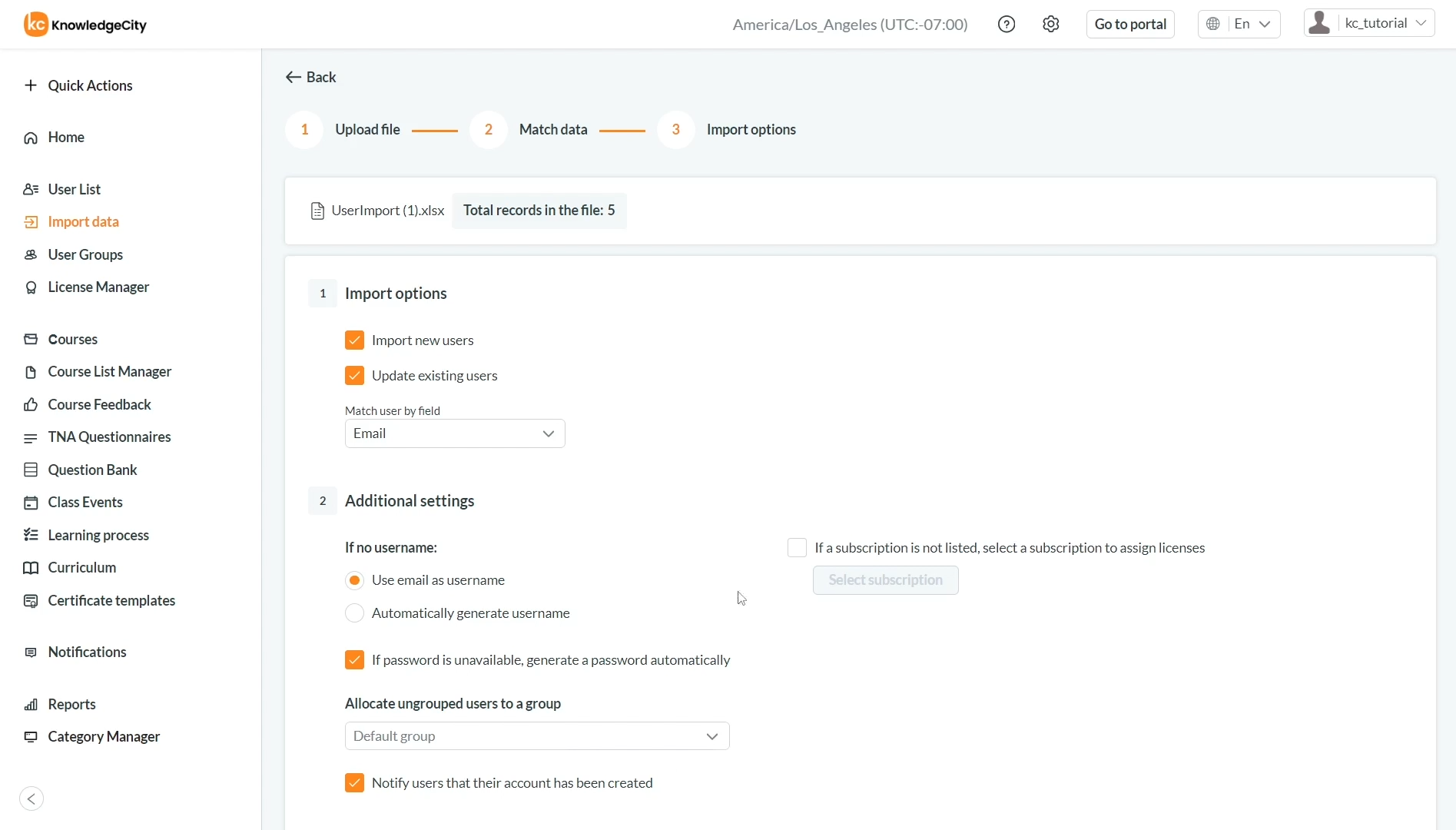Disable notify users of account creation
Image resolution: width=1456 pixels, height=830 pixels.
click(x=354, y=783)
